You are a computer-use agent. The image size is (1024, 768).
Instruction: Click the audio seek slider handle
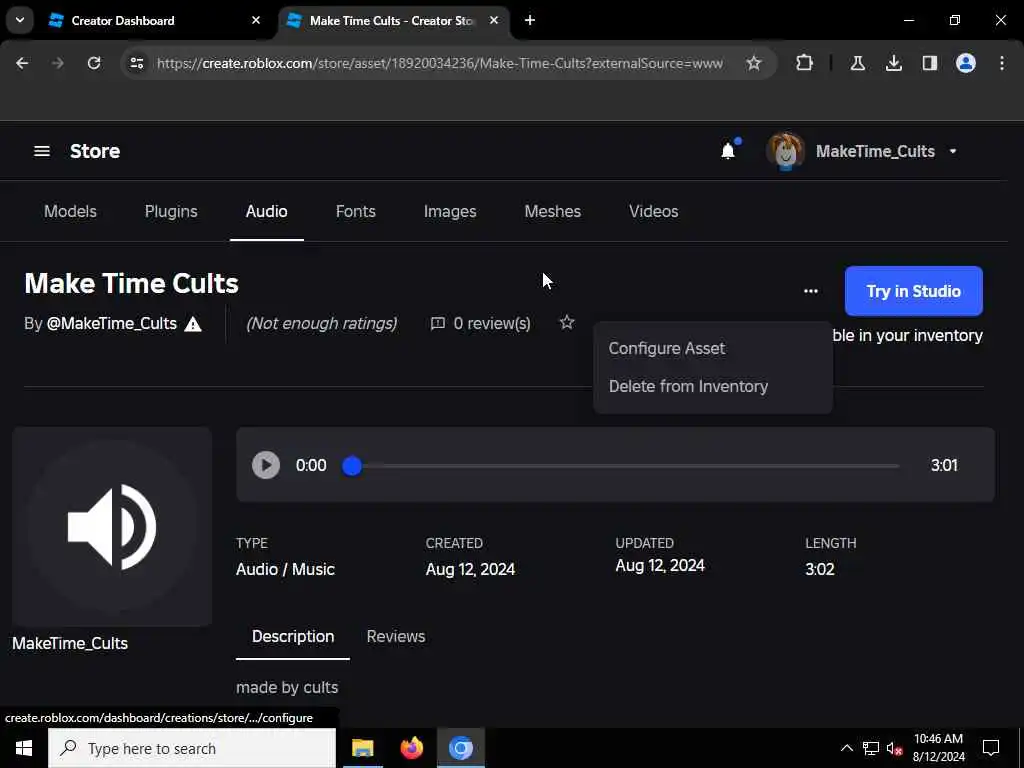[x=352, y=466]
